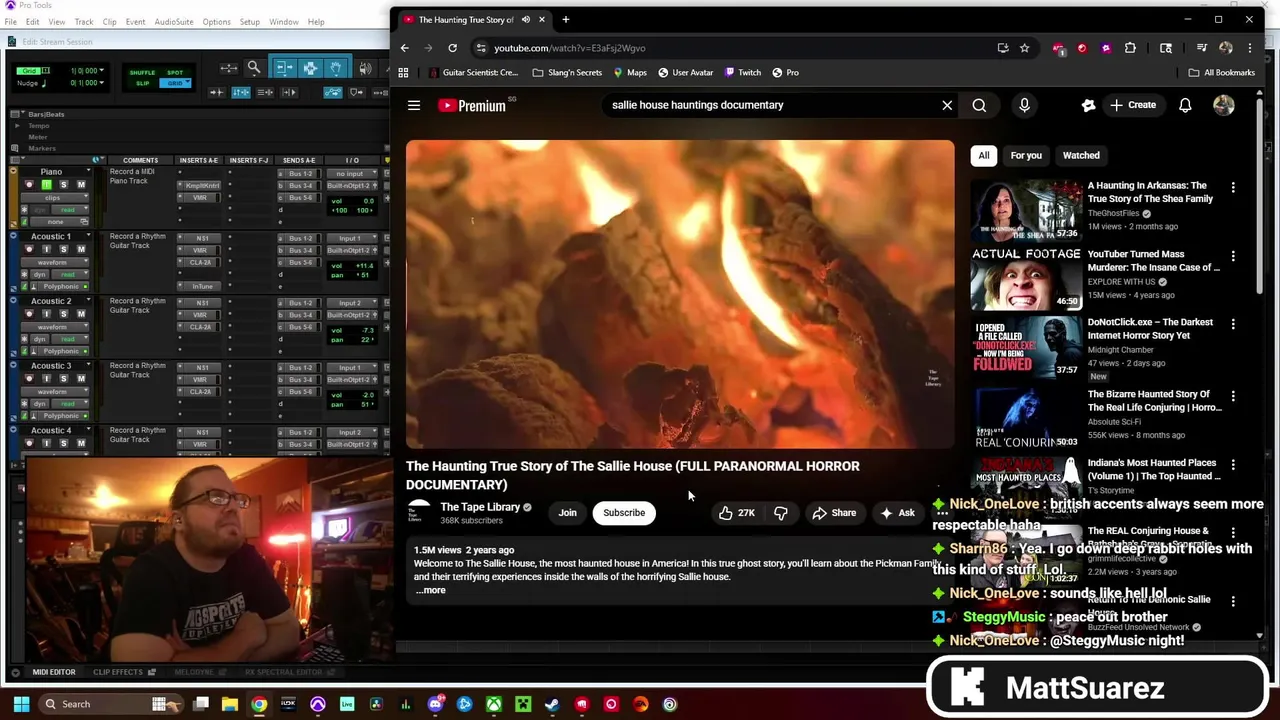This screenshot has width=1280, height=720.
Task: Open YouTuber Turned Mass Murderer thumbnail
Action: coord(1026,279)
